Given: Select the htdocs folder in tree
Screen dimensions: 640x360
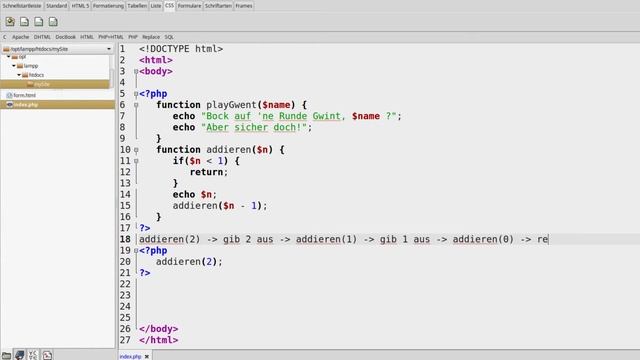Looking at the screenshot, I should coord(36,75).
